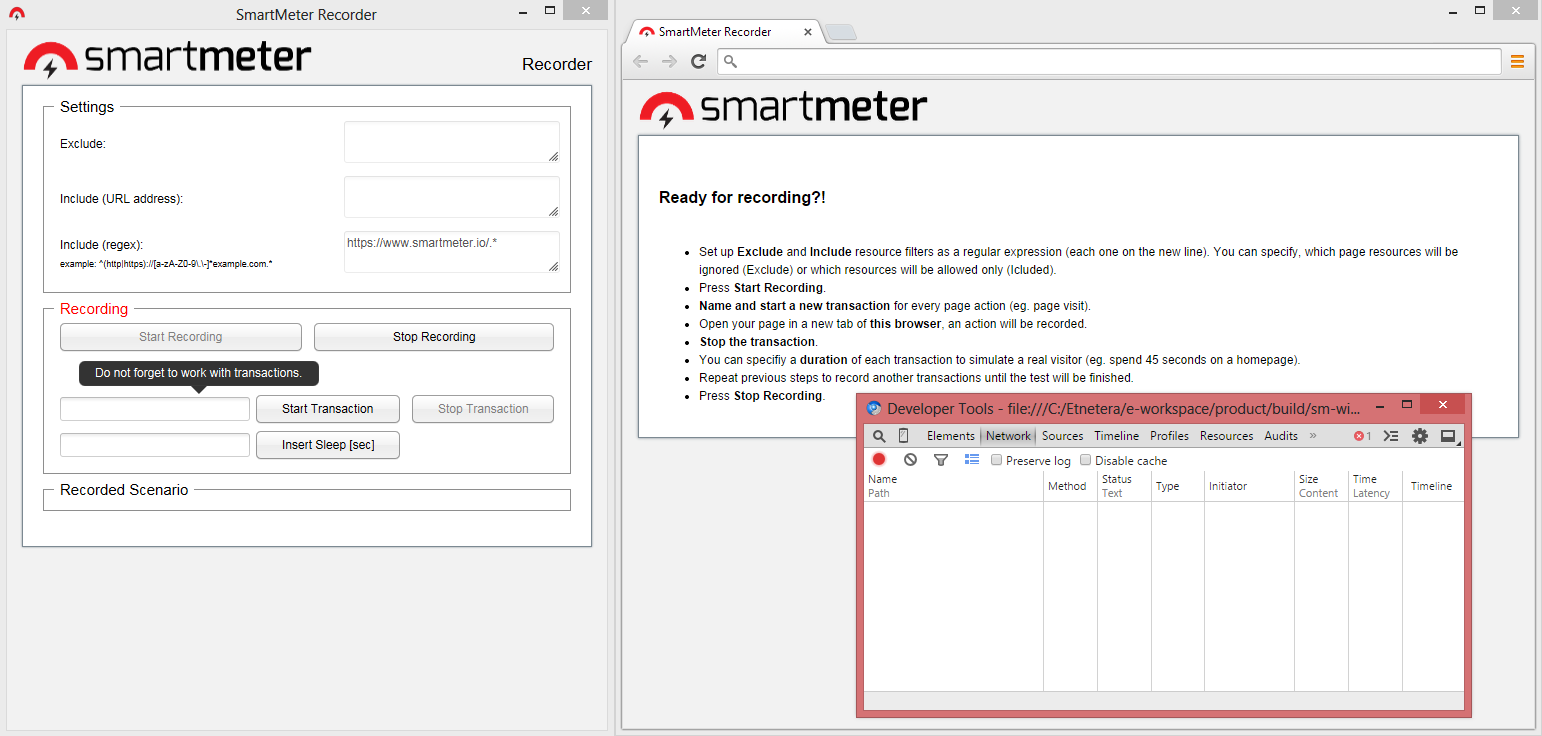
Task: Click the smartmeter logo in the Recorder window
Action: [167, 58]
